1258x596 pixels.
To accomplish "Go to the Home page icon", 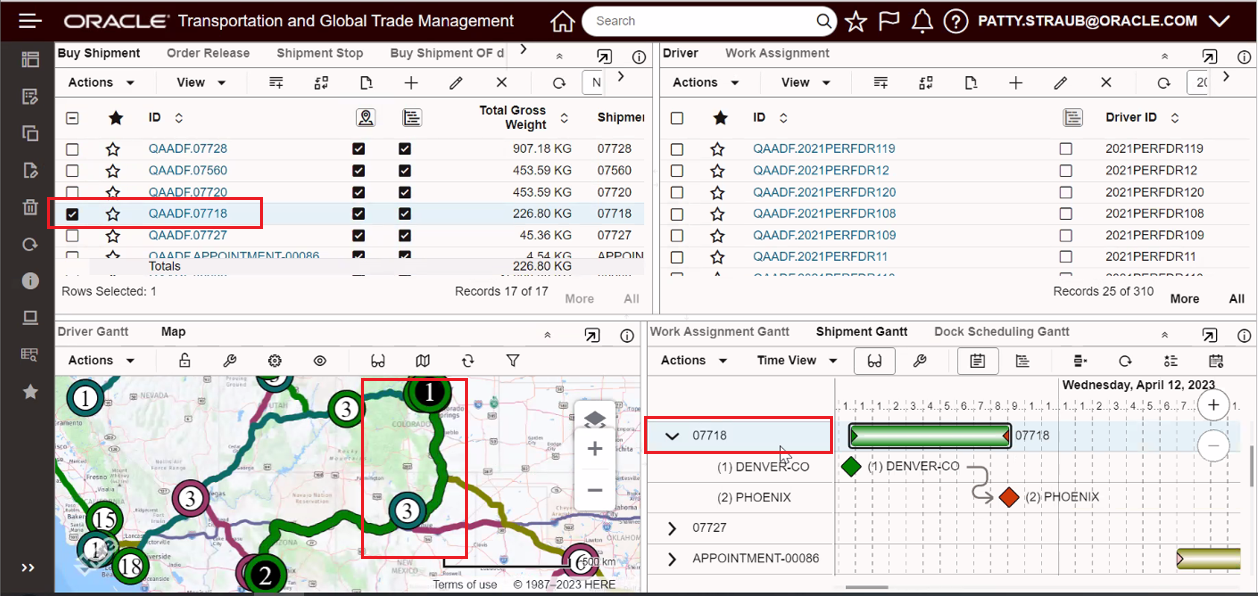I will 563,21.
